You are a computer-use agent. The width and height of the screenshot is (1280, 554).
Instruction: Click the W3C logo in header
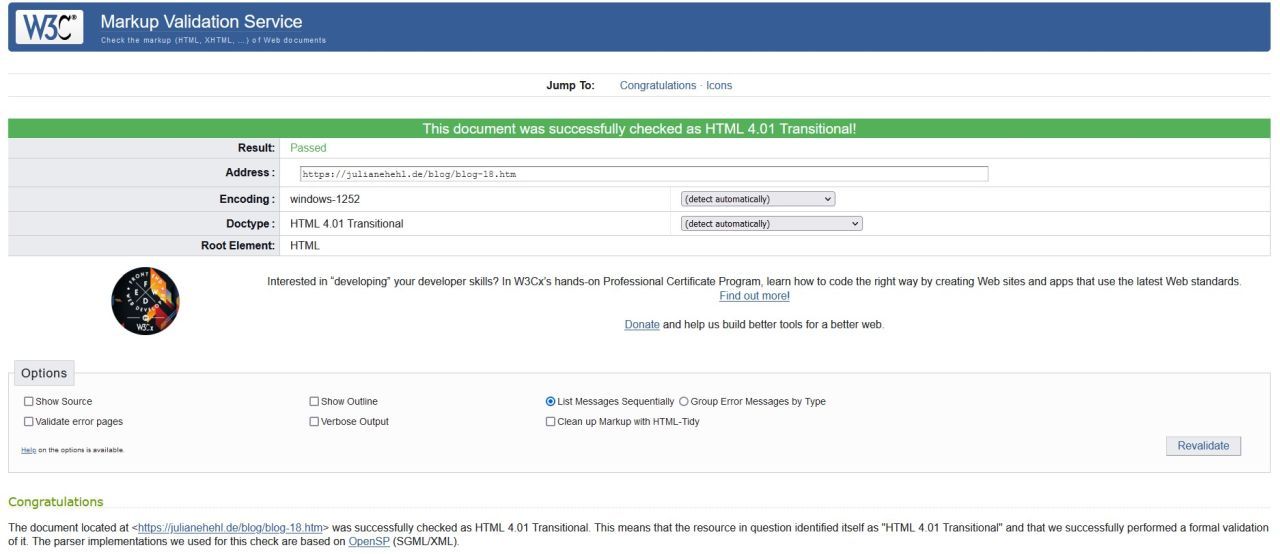click(x=50, y=28)
